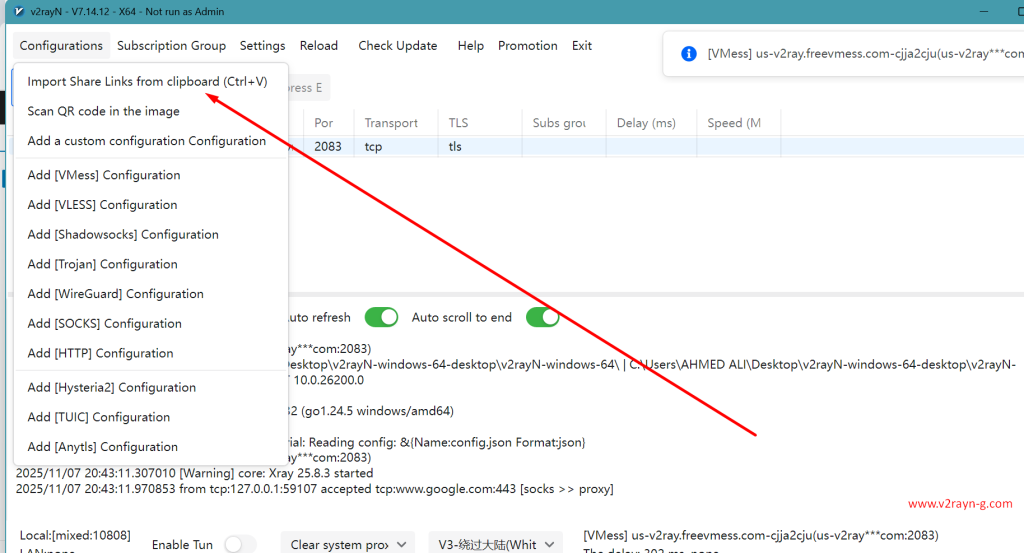Click Reload in the menu bar

coord(319,46)
